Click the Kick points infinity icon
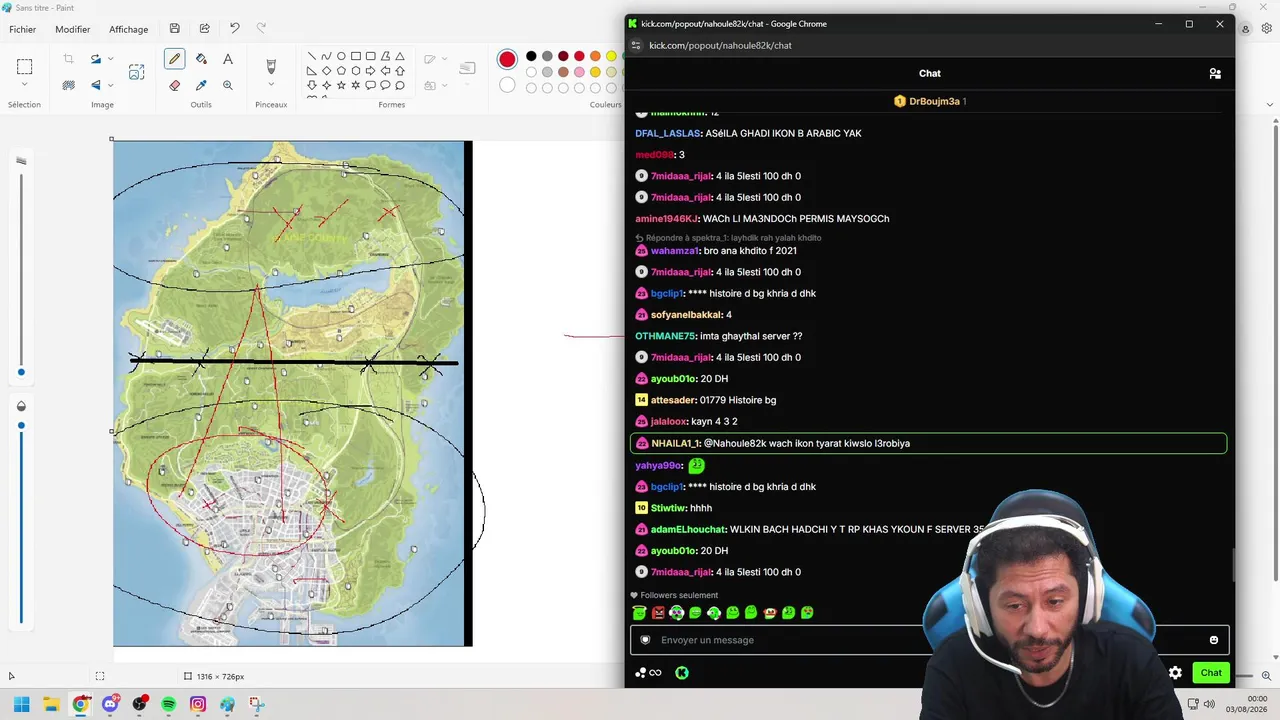The height and width of the screenshot is (720, 1280). pyautogui.click(x=650, y=673)
